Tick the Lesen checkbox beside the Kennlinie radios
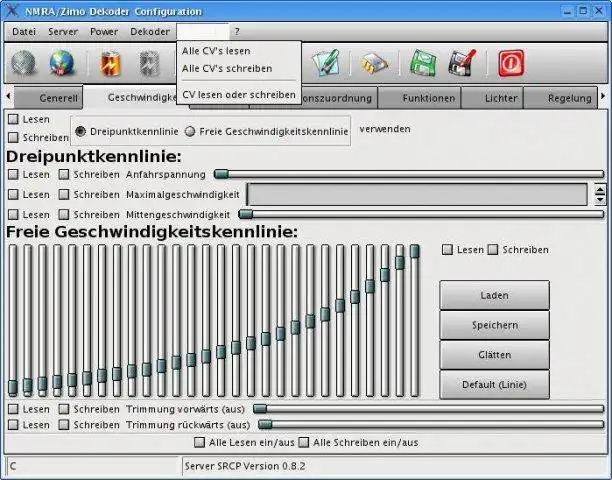 coord(13,119)
